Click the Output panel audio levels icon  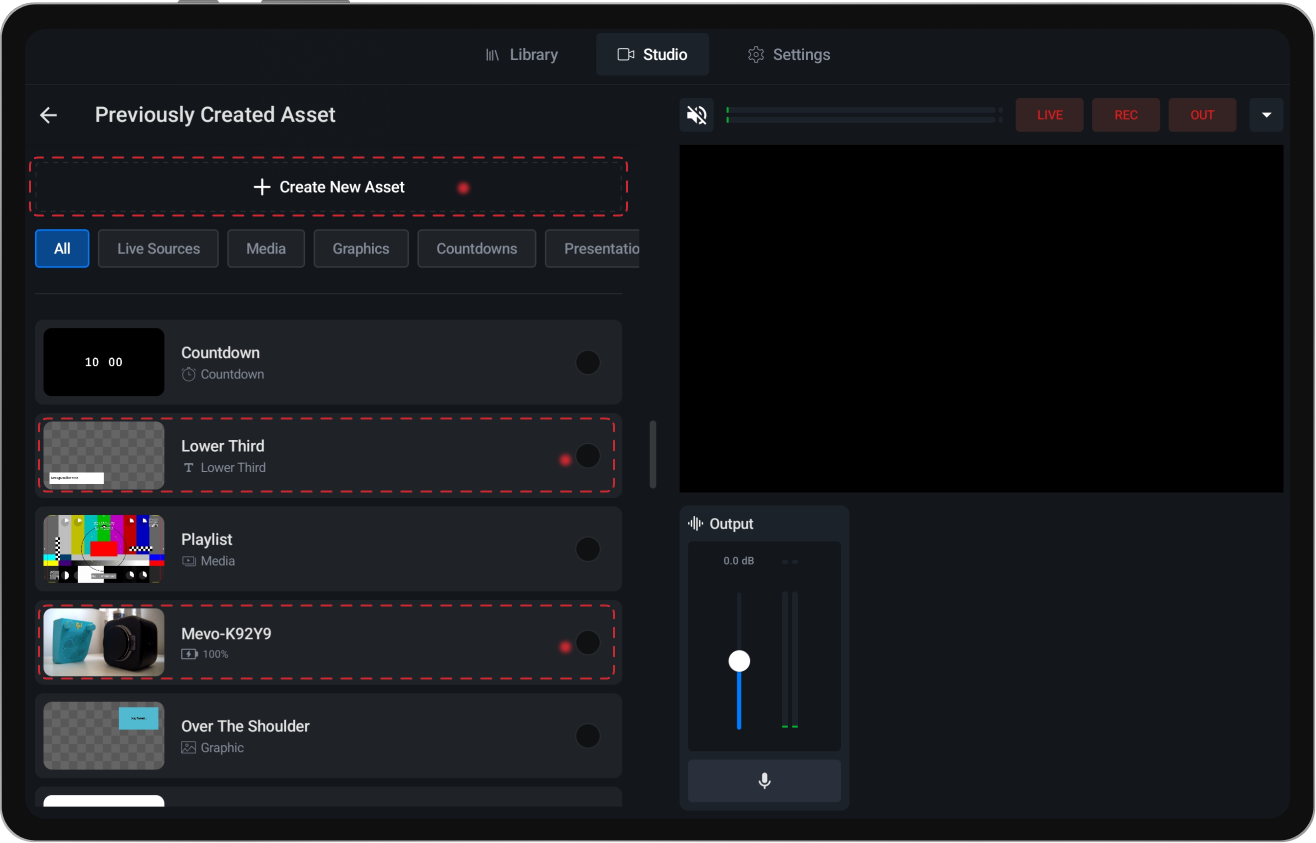(693, 523)
